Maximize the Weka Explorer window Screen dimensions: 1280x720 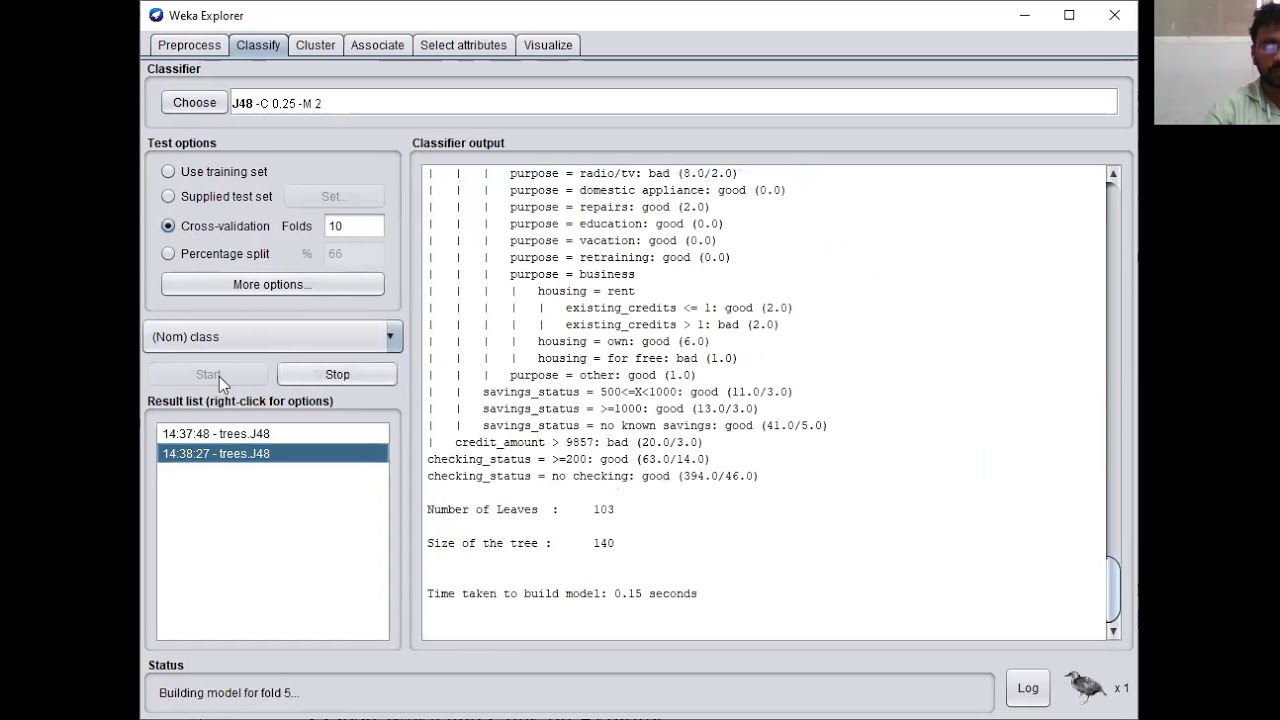(x=1069, y=15)
